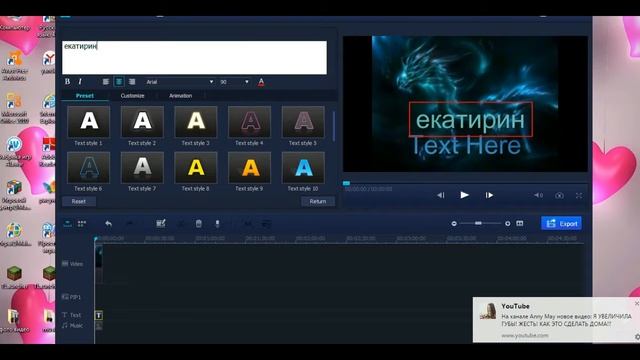Select the Music track label

click(72, 325)
